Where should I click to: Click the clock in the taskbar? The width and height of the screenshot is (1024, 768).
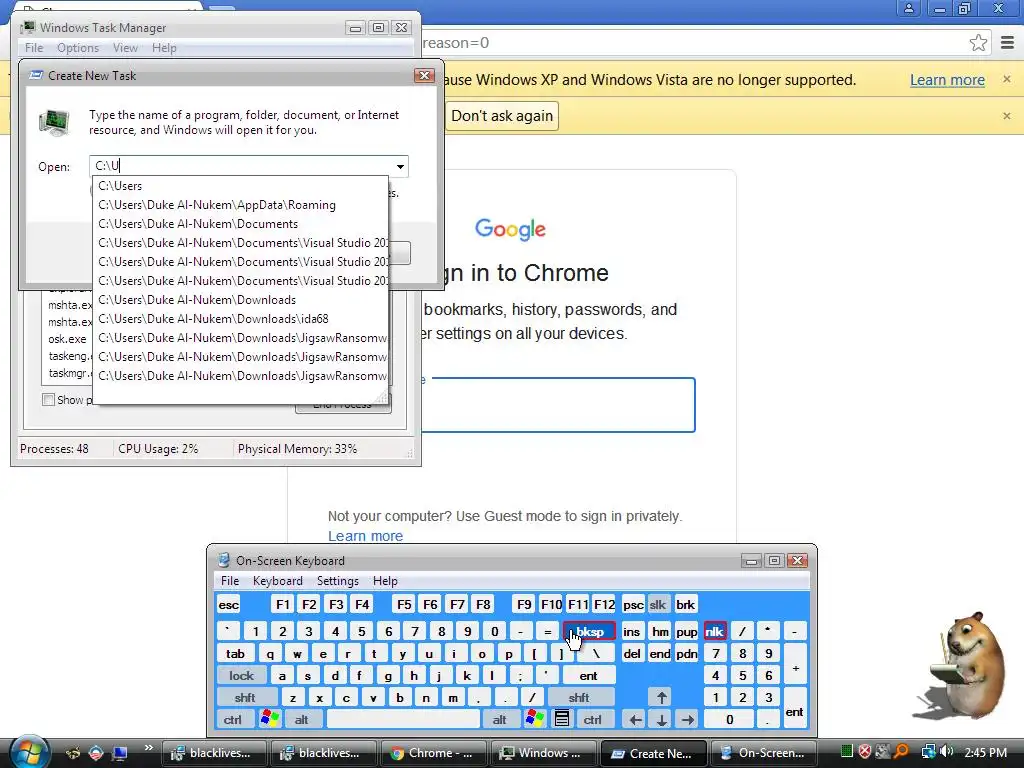[985, 752]
